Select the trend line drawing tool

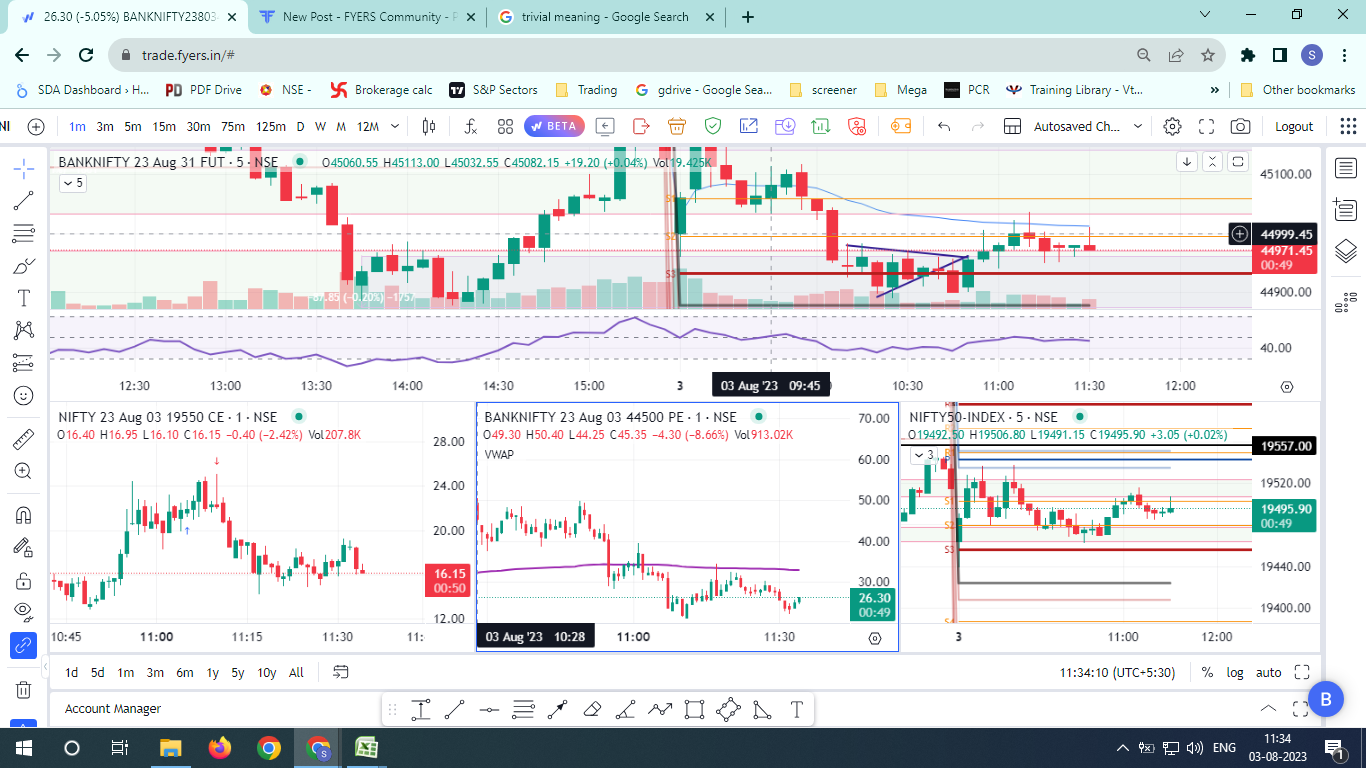(24, 201)
